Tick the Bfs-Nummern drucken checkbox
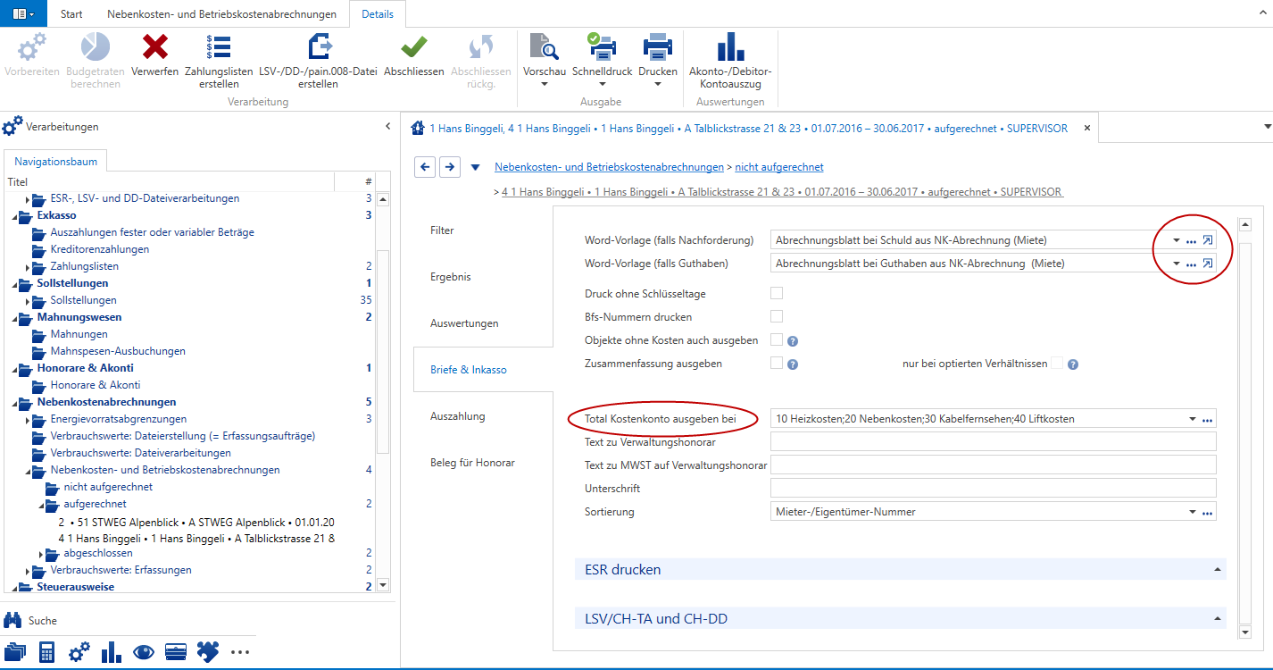Viewport: 1273px width, 670px height. pos(776,317)
